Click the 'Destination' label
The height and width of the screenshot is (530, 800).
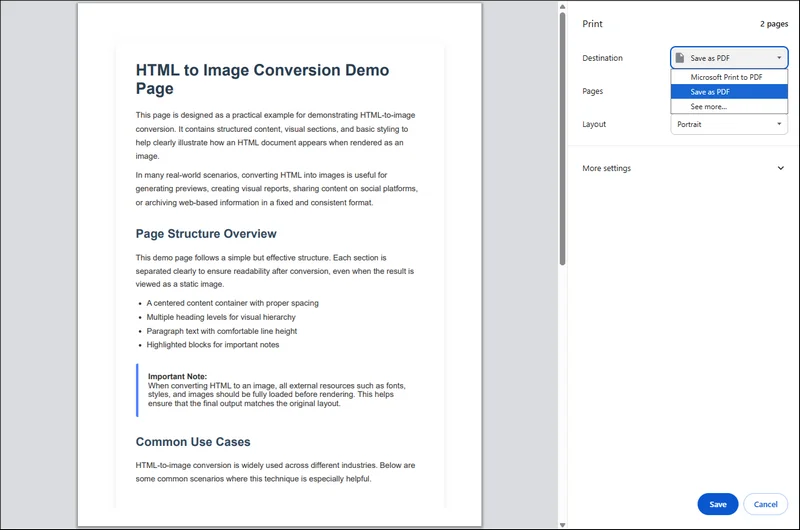click(602, 58)
